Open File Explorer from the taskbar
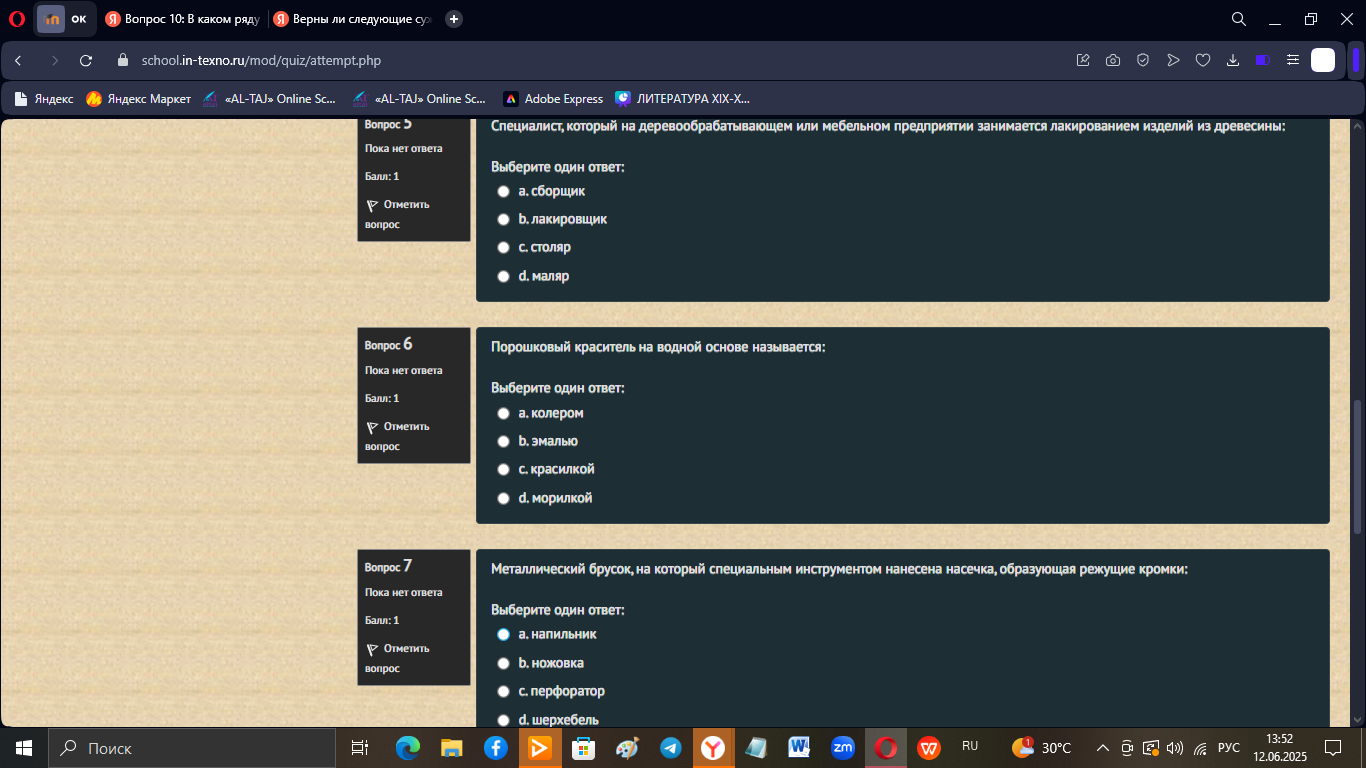The height and width of the screenshot is (768, 1366). pyautogui.click(x=452, y=748)
